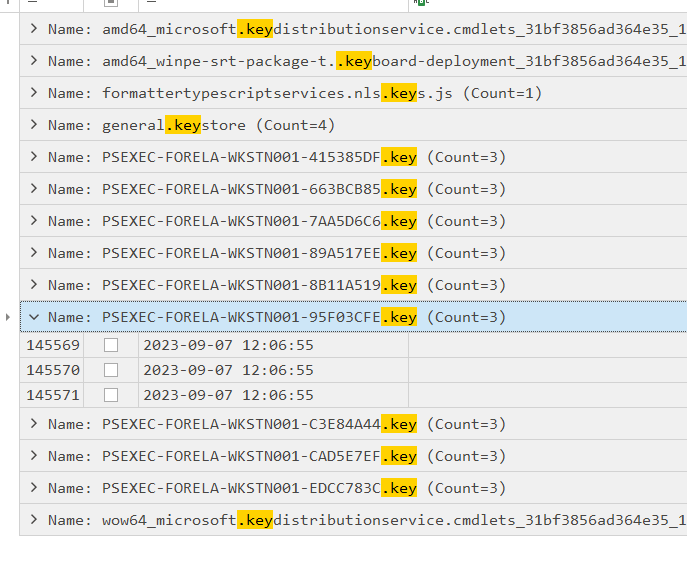This screenshot has height=561, width=687.
Task: Select line number 145571
Action: click(53, 395)
